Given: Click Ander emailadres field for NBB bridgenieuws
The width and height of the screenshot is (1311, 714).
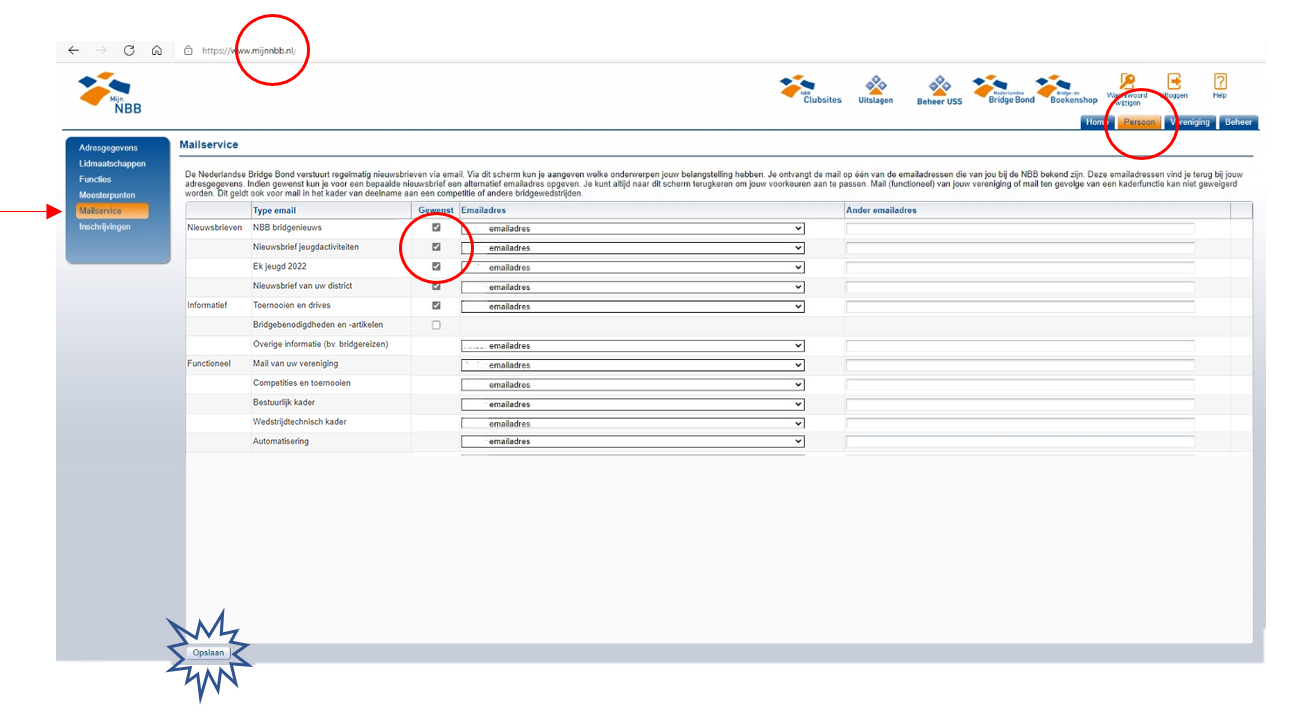Looking at the screenshot, I should 1020,228.
